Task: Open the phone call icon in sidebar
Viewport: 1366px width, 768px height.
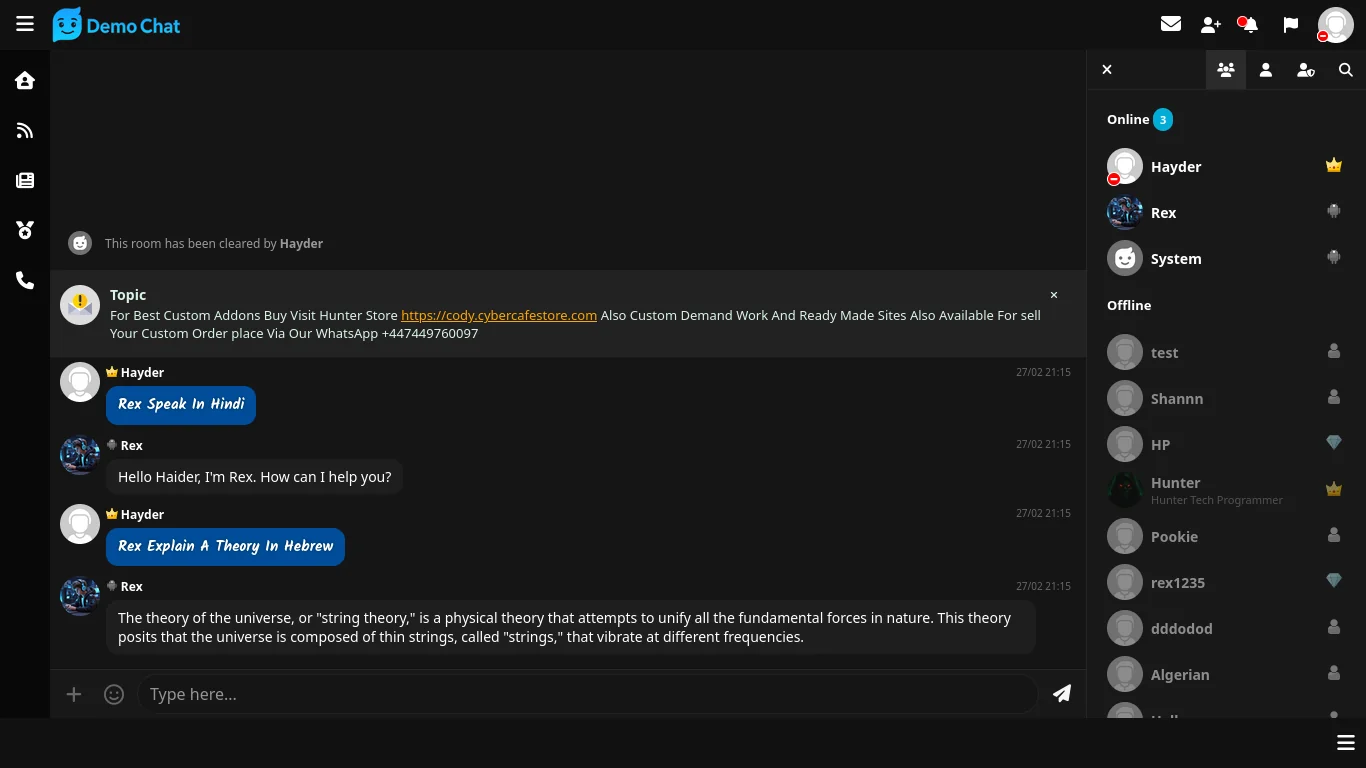Action: (x=25, y=281)
